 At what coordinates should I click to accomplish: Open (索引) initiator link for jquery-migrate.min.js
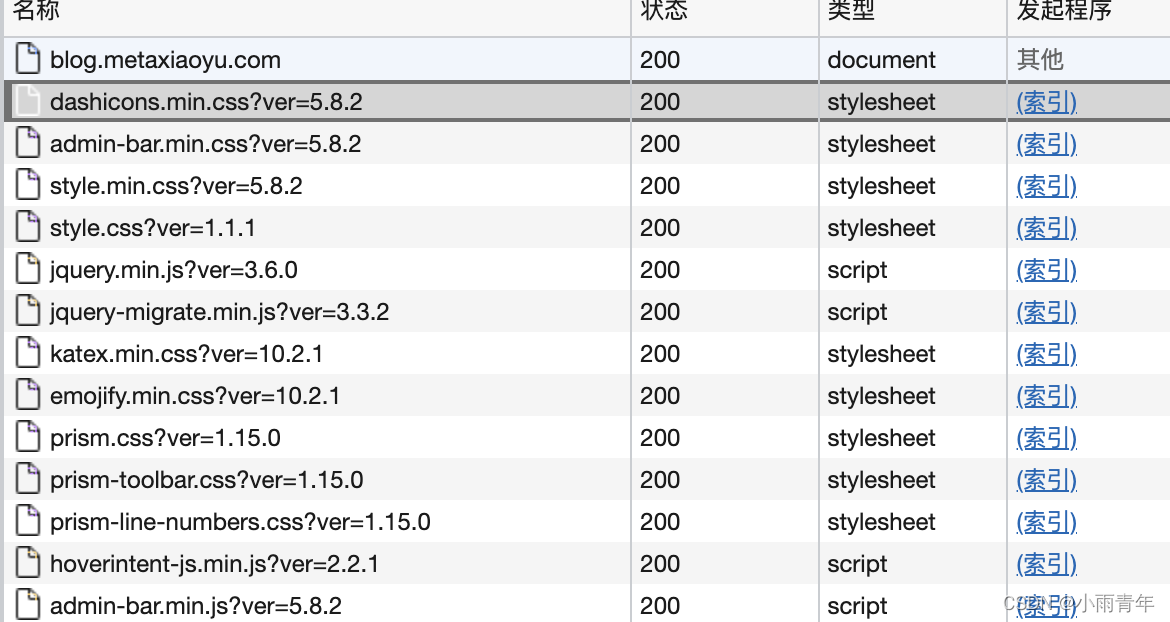[x=1046, y=312]
